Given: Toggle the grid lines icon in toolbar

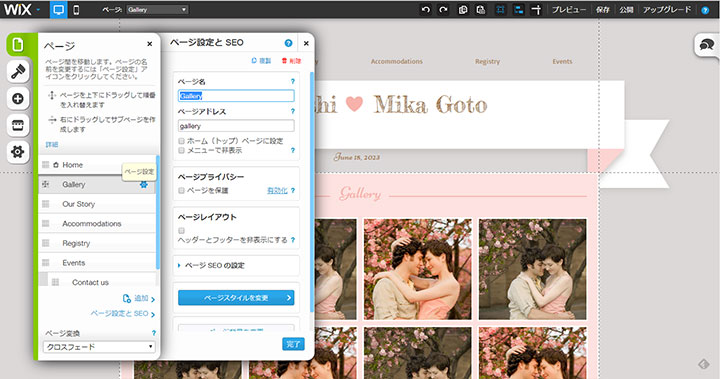Looking at the screenshot, I should click(x=501, y=10).
